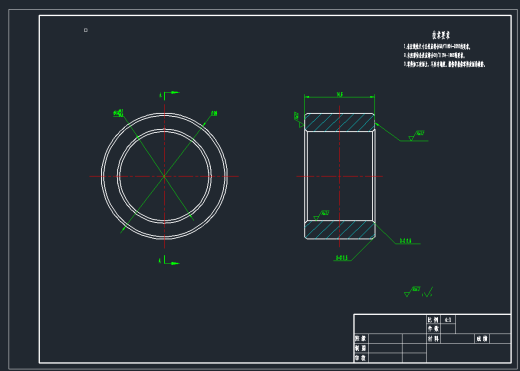Click the 材料 label cell in title block
520x371 pixels.
pos(433,339)
